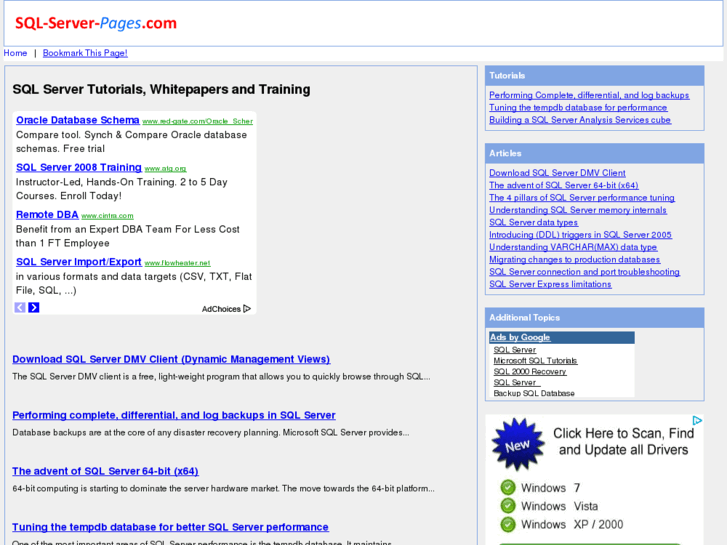Open the SQL Server 2008 Training ad
Screen dimensions: 727x545
79,167
